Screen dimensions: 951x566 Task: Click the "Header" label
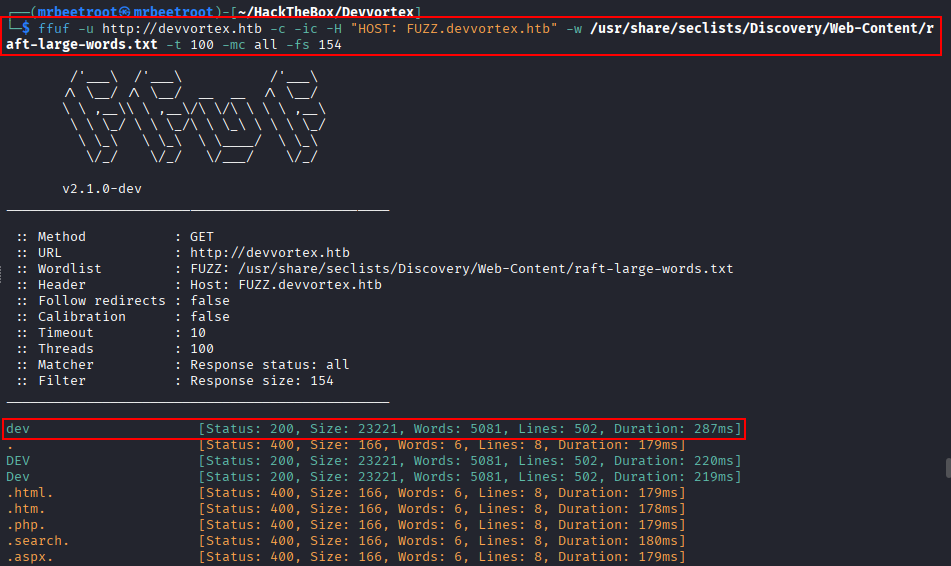click(x=62, y=285)
